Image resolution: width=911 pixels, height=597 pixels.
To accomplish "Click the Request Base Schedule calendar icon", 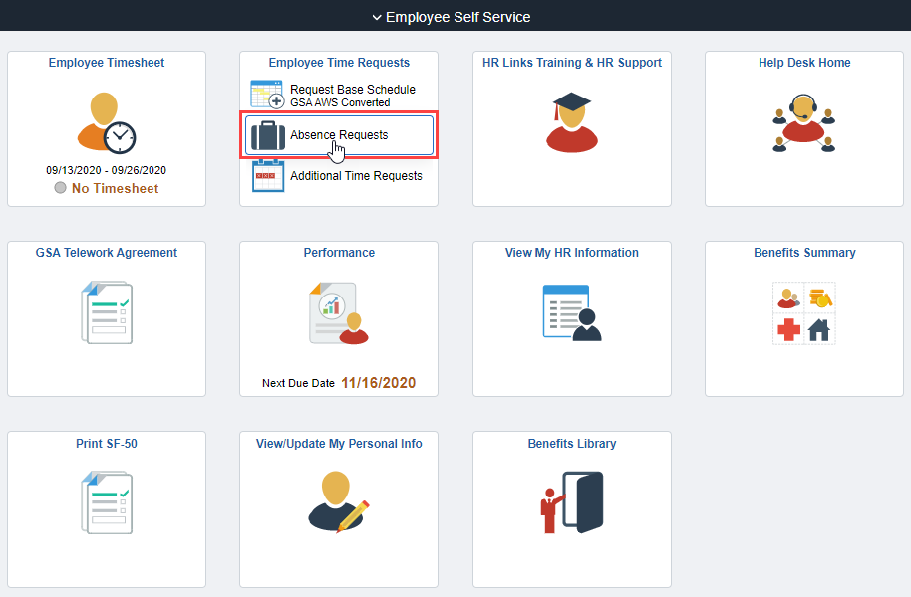I will tap(266, 92).
